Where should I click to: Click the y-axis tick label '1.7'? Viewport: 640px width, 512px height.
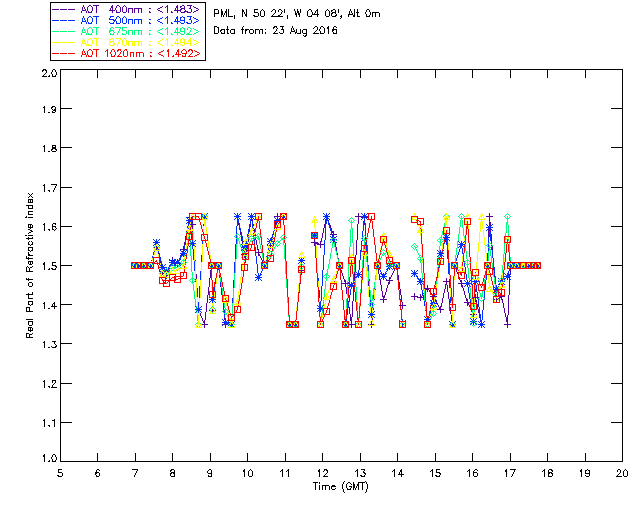coord(49,187)
